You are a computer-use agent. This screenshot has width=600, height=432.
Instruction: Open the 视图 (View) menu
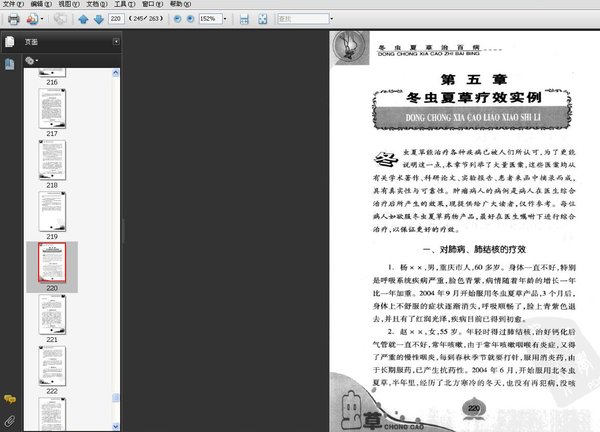tap(69, 4)
